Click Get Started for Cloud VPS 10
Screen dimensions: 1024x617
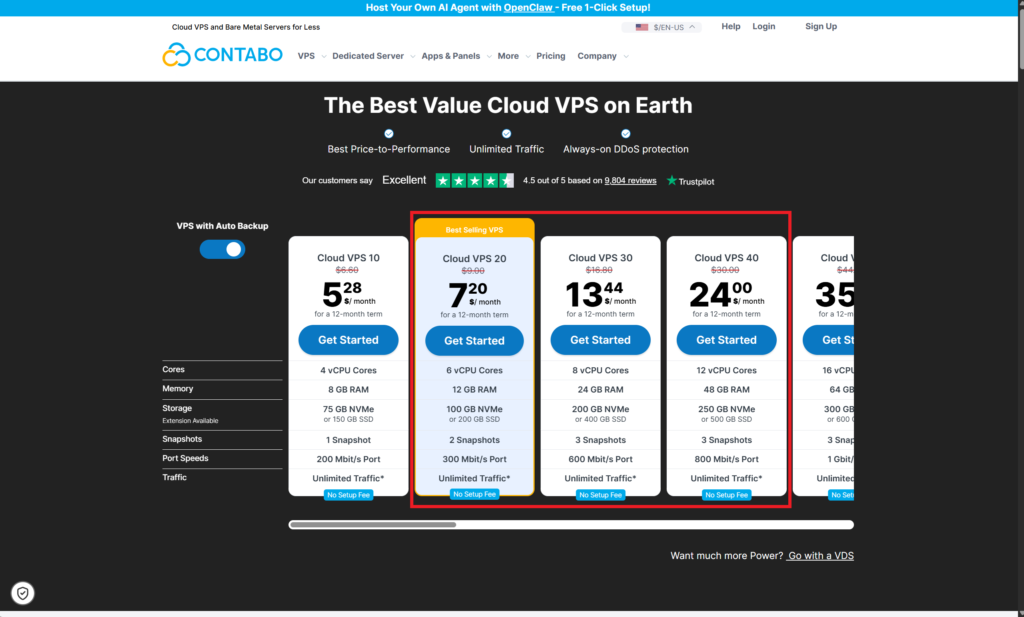(x=348, y=340)
